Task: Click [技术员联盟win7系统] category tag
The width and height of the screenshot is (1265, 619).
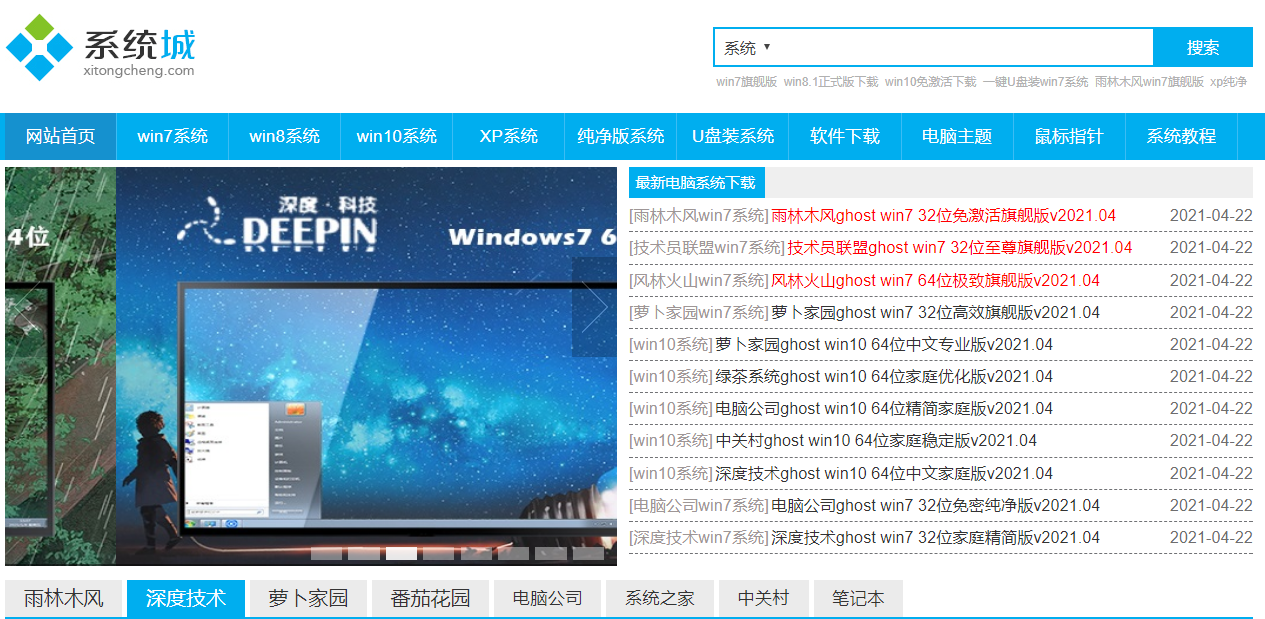Action: (x=707, y=248)
